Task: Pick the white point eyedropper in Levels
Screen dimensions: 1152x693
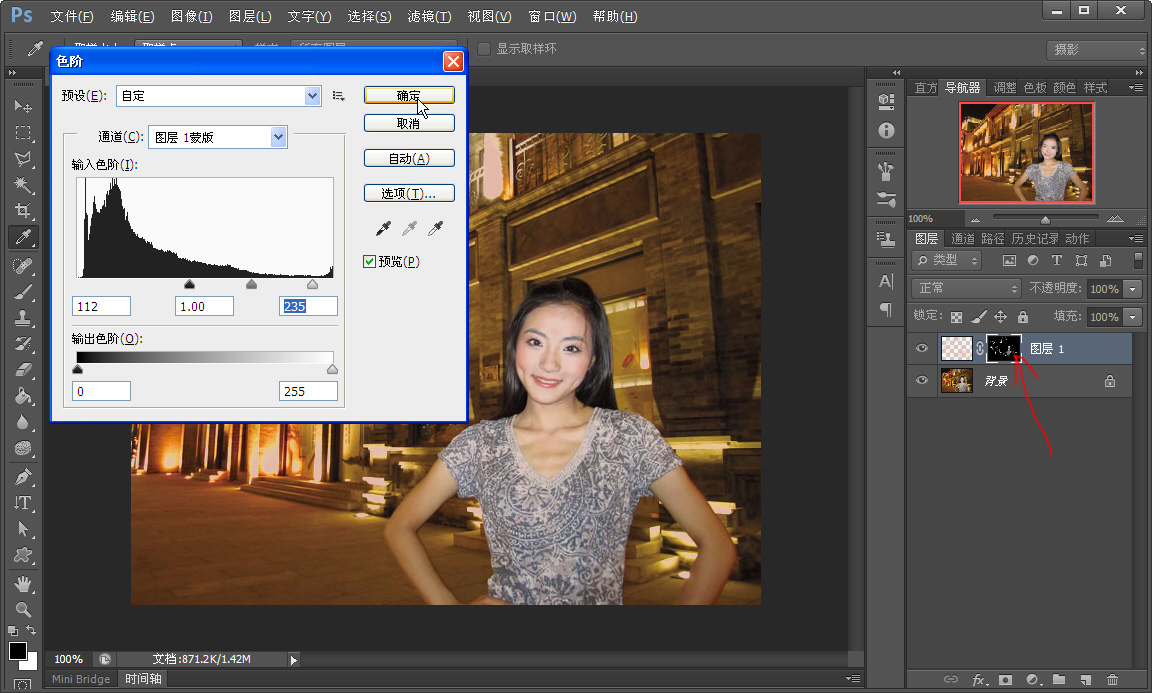Action: (x=436, y=229)
